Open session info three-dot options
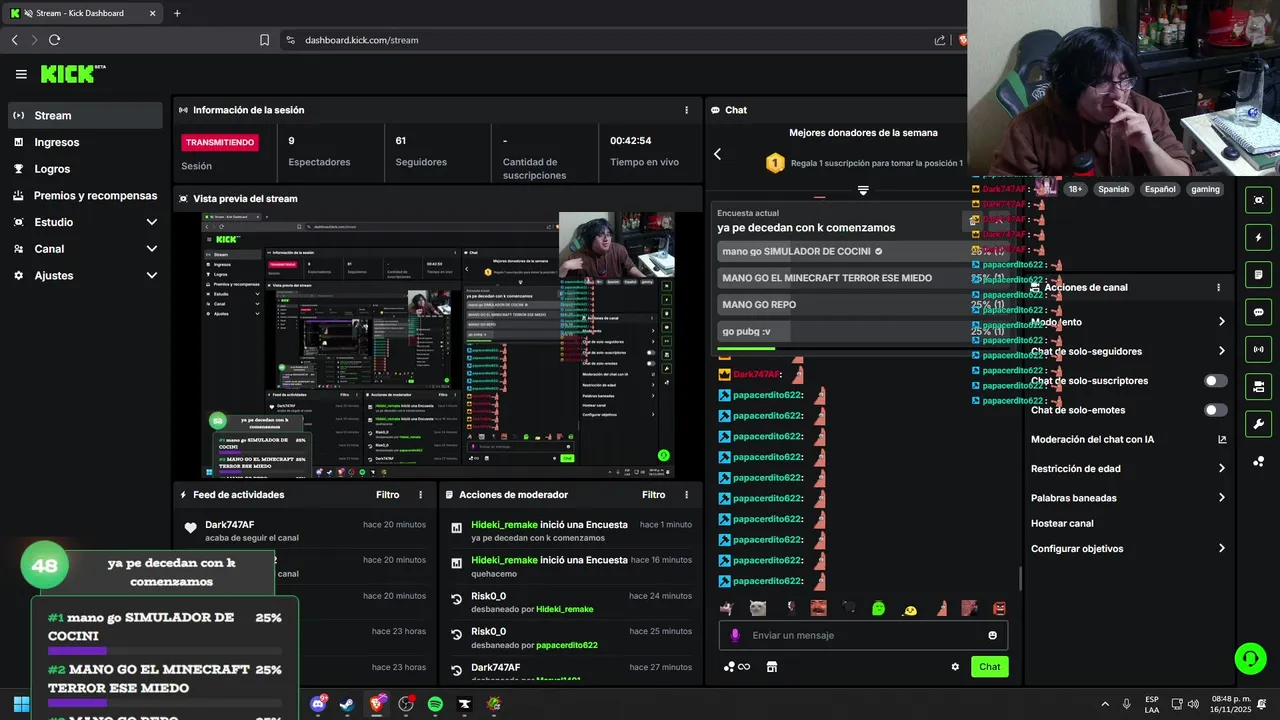The height and width of the screenshot is (720, 1280). click(x=686, y=110)
